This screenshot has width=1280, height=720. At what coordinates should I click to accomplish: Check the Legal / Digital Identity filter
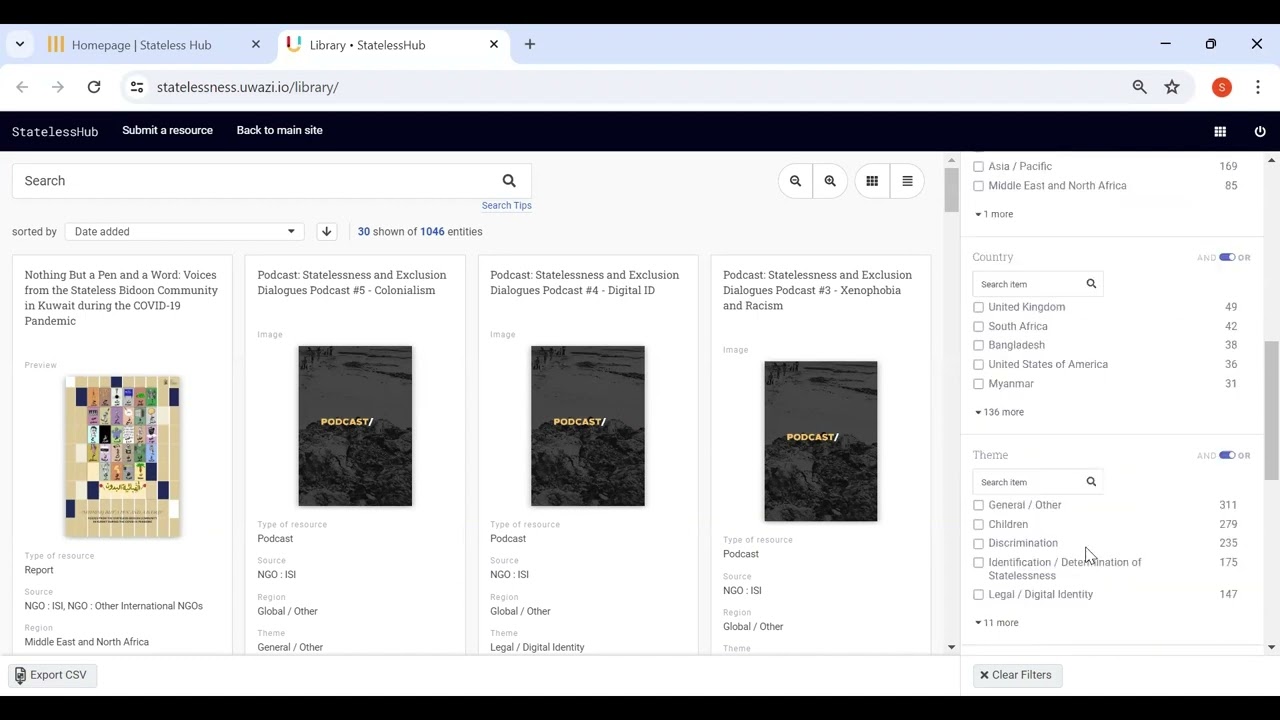pyautogui.click(x=978, y=594)
